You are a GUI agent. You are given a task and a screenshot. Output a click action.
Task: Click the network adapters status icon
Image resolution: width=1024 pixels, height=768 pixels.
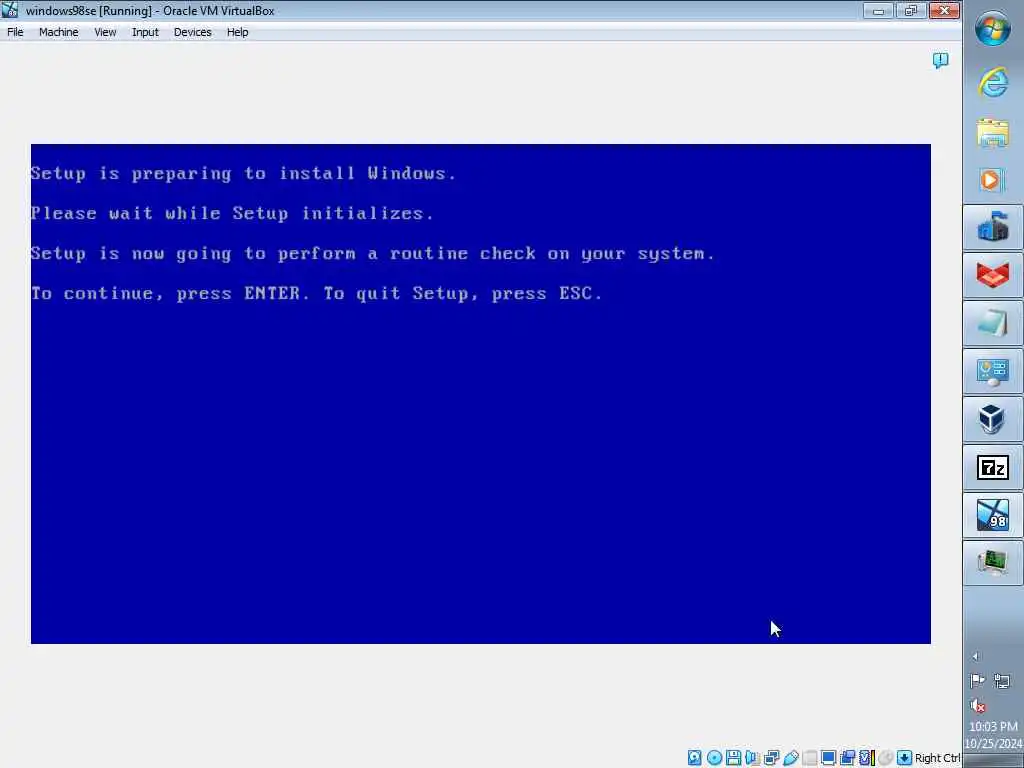point(772,758)
